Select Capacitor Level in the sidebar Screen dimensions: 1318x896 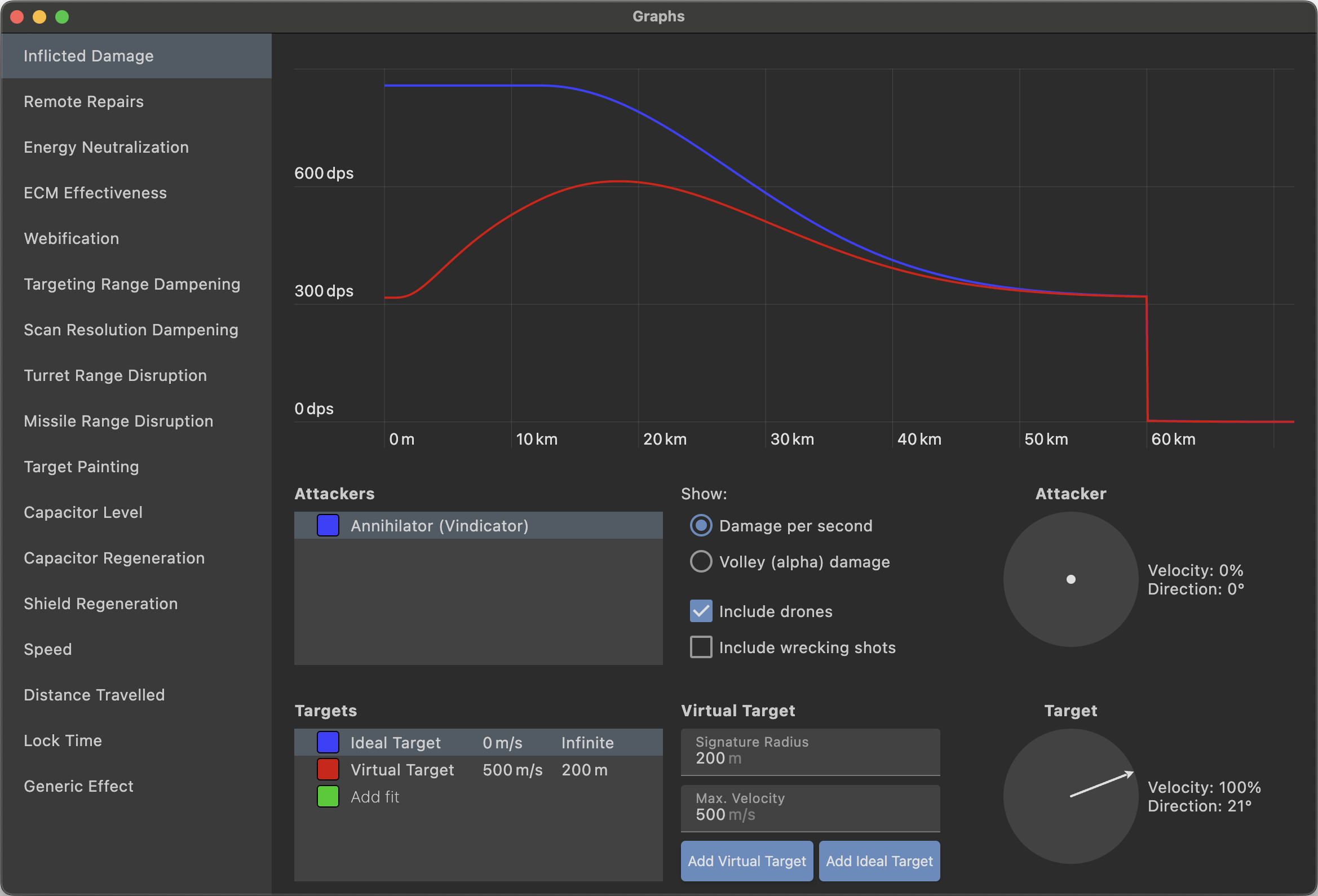pos(83,513)
